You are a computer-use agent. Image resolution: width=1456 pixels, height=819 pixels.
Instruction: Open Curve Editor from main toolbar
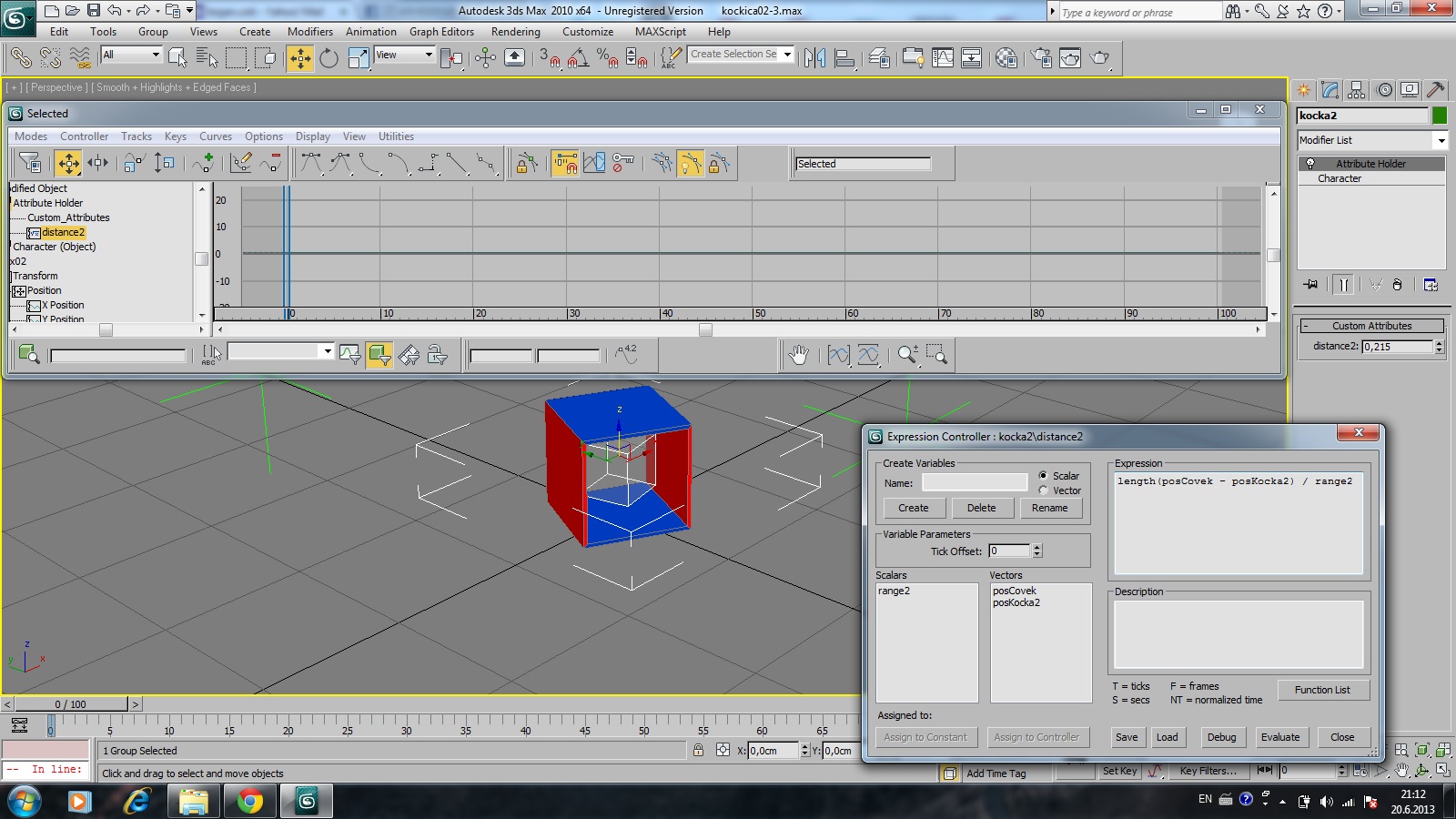coord(943,58)
